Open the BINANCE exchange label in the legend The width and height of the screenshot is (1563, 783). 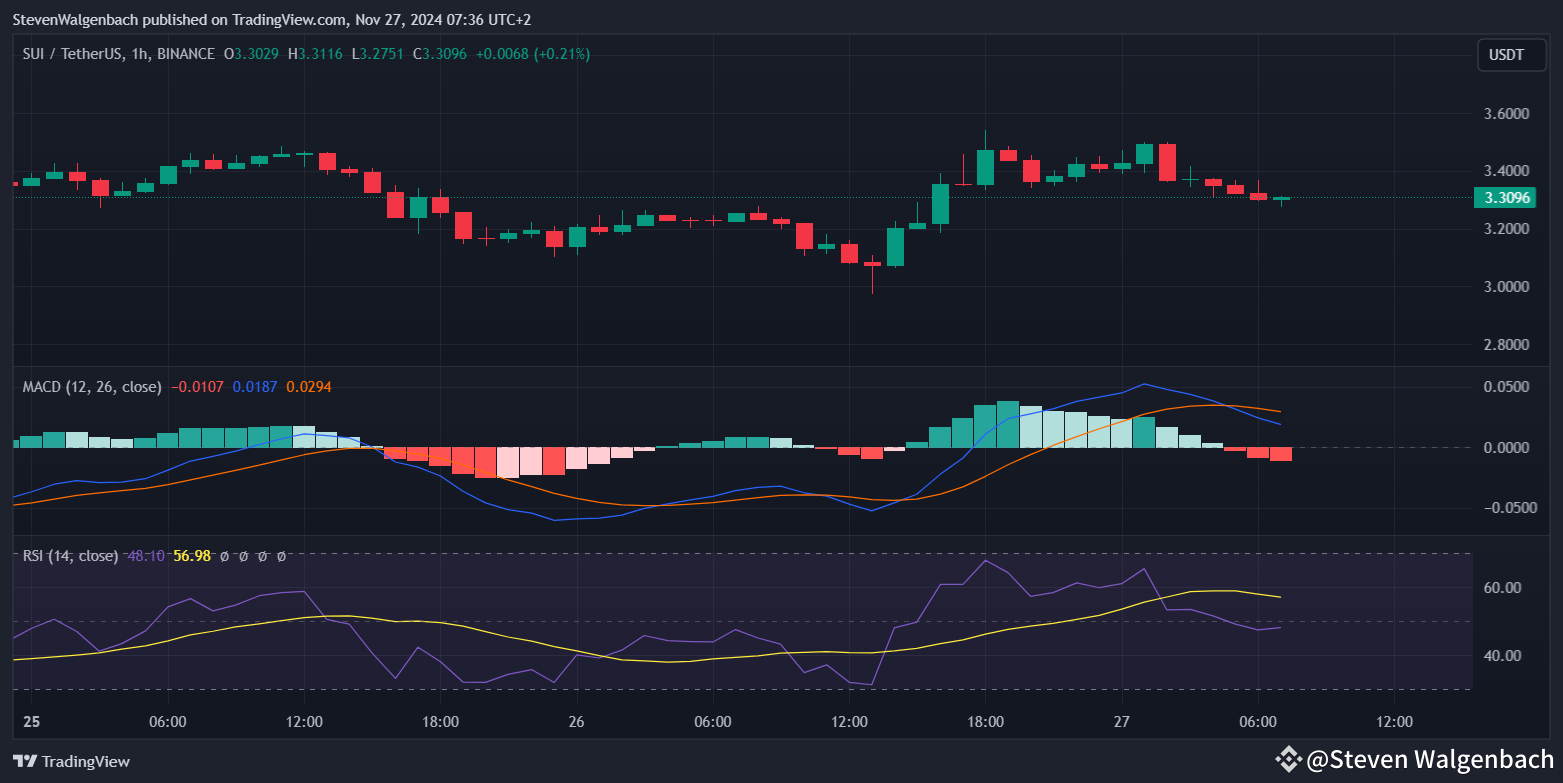pyautogui.click(x=187, y=54)
